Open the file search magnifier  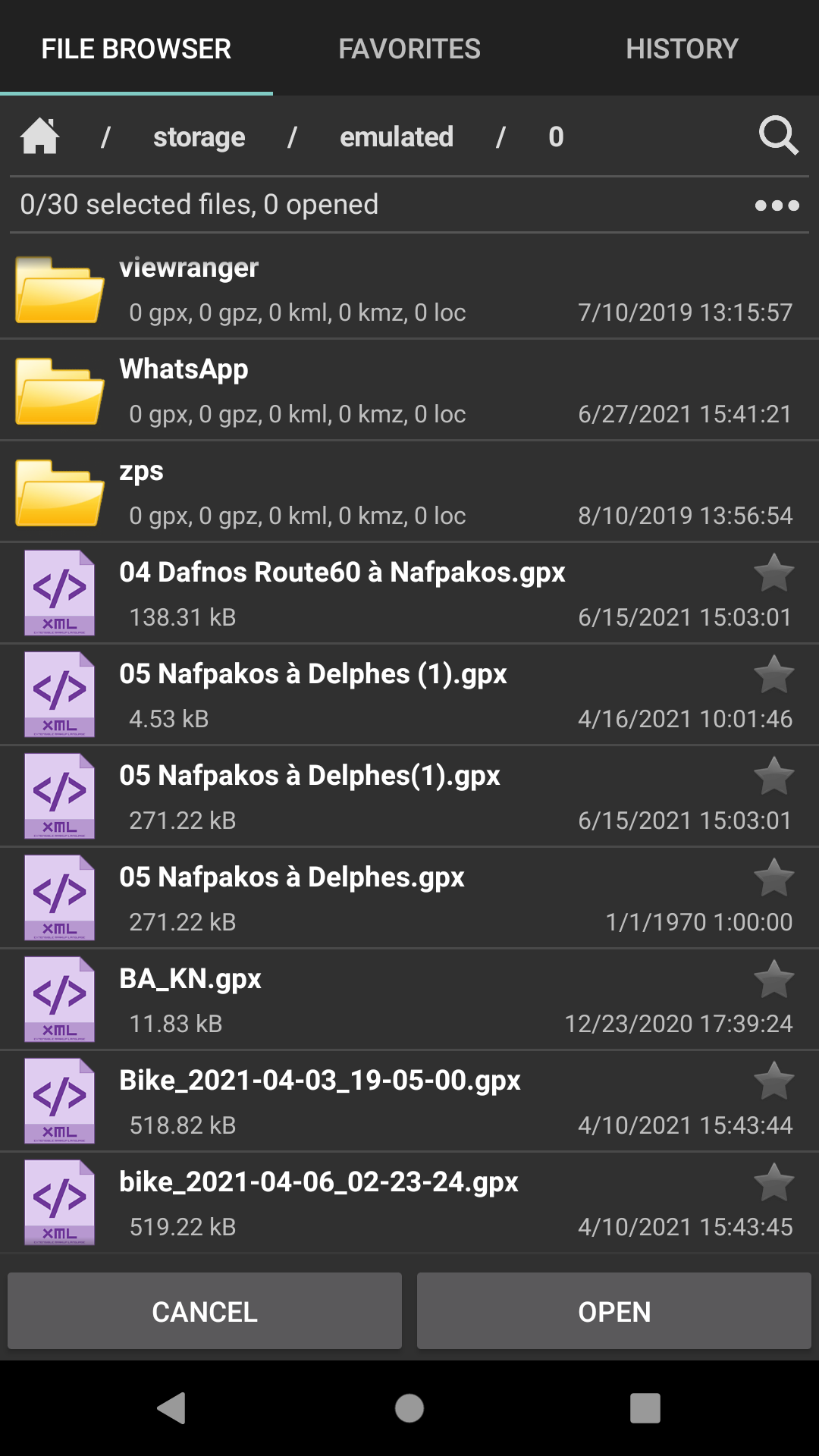pyautogui.click(x=778, y=136)
